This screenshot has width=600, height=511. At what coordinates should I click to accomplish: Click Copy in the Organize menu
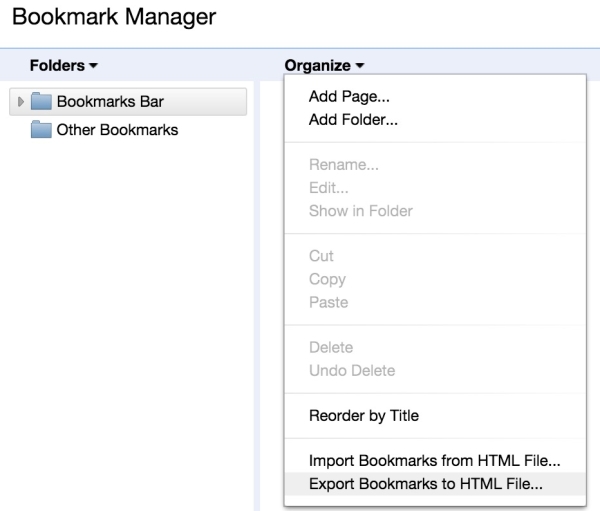(327, 279)
